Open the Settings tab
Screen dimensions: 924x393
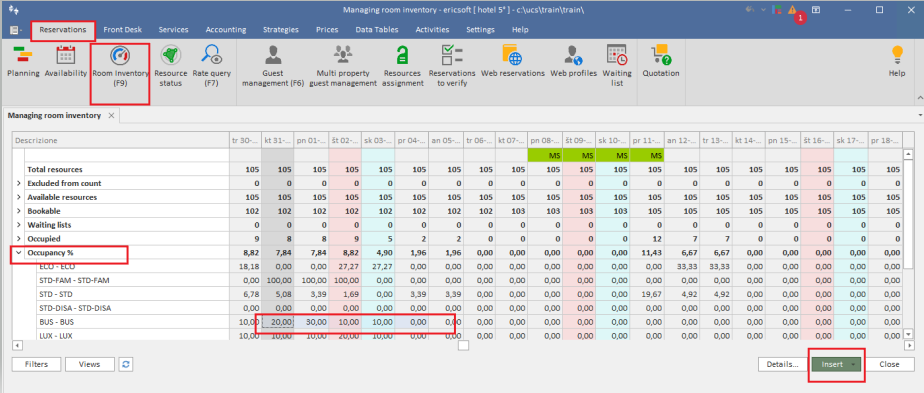[x=480, y=29]
